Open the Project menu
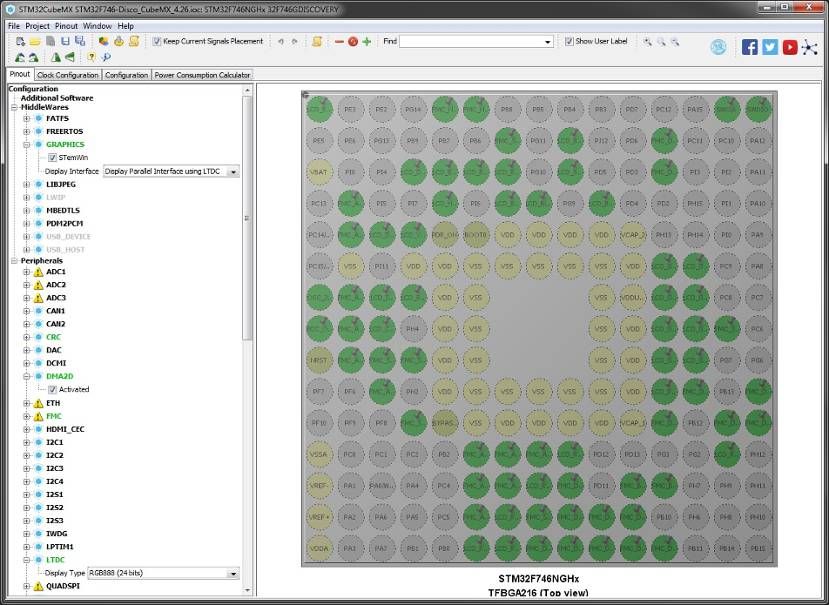829x605 pixels. coord(38,26)
